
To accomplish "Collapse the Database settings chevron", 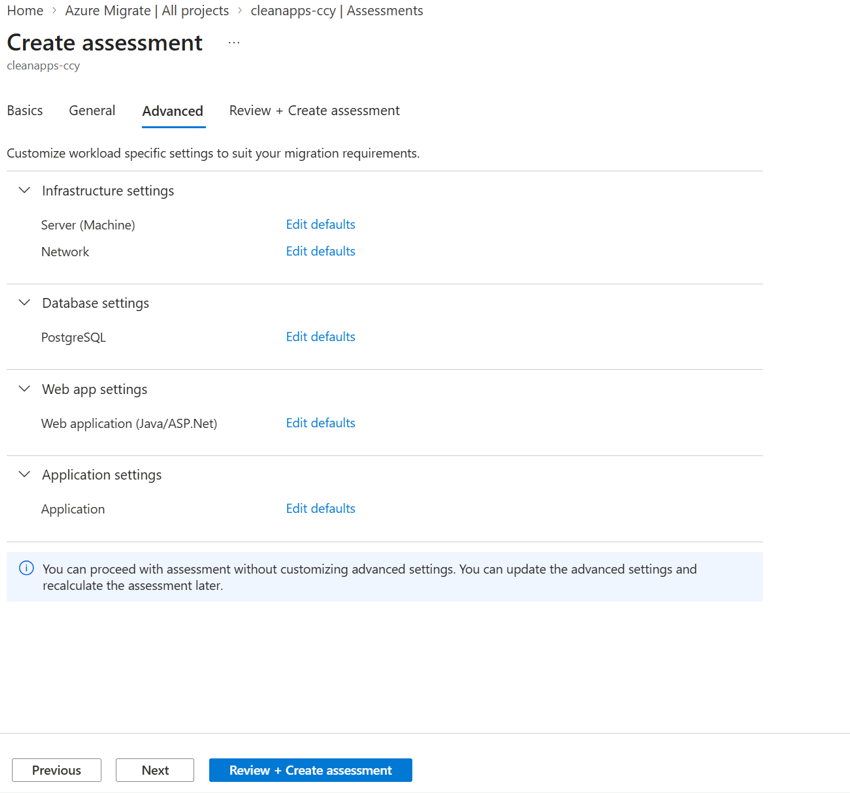I will click(24, 302).
